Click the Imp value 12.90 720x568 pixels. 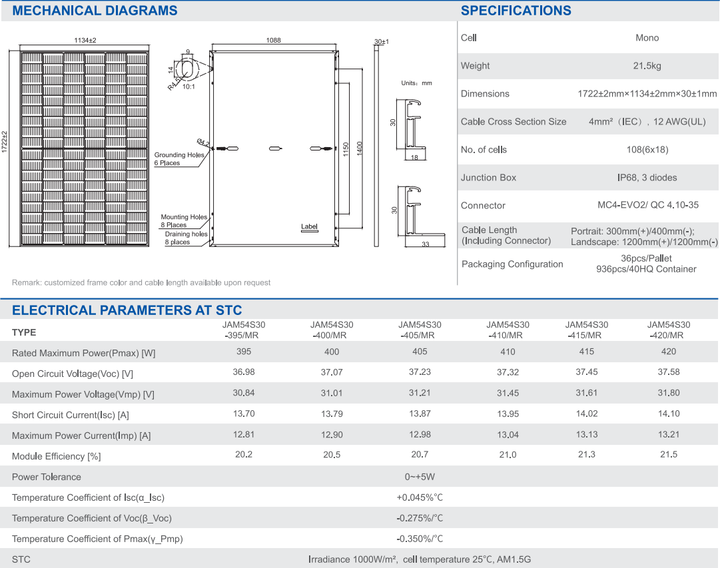point(332,434)
